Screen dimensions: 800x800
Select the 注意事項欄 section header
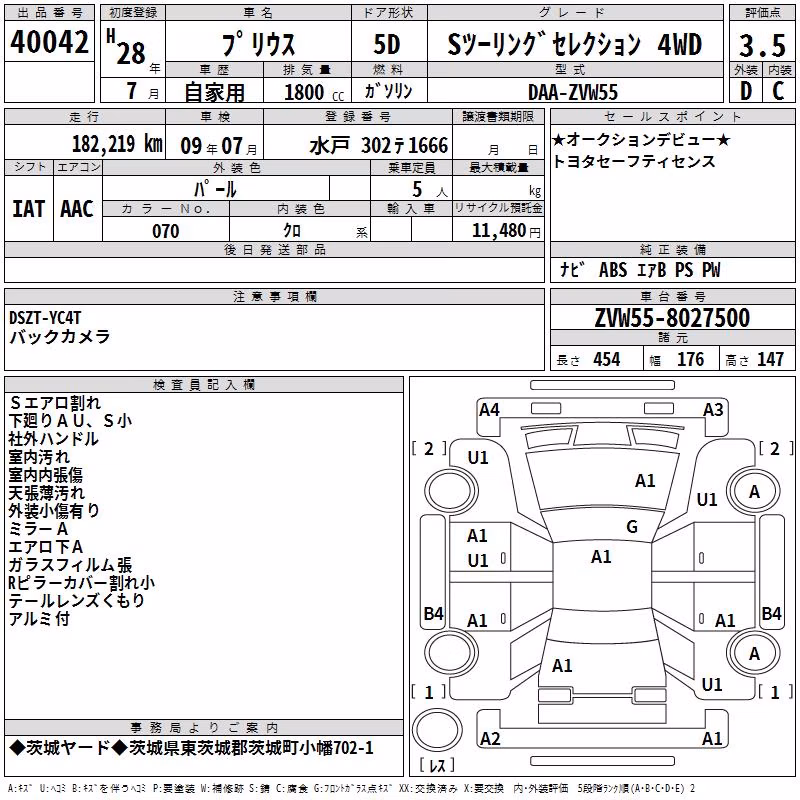pyautogui.click(x=275, y=296)
